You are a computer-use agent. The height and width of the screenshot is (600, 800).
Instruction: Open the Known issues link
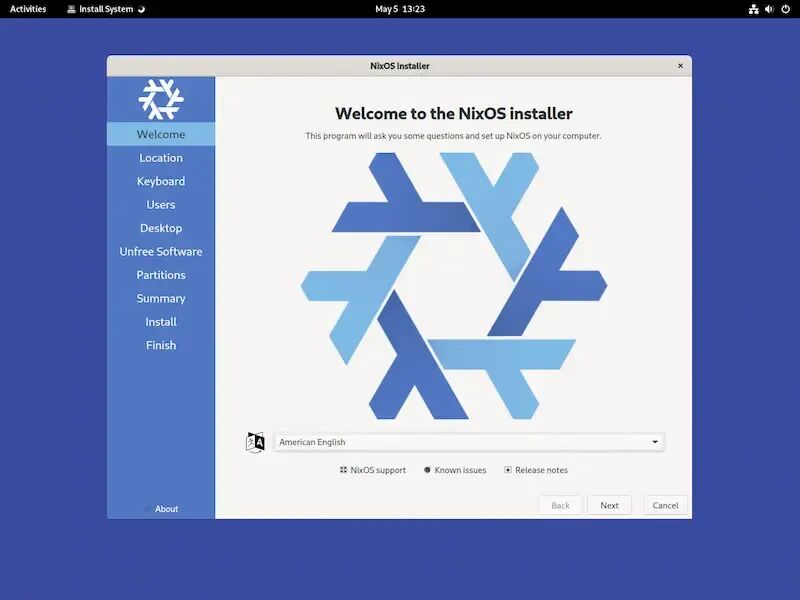455,470
